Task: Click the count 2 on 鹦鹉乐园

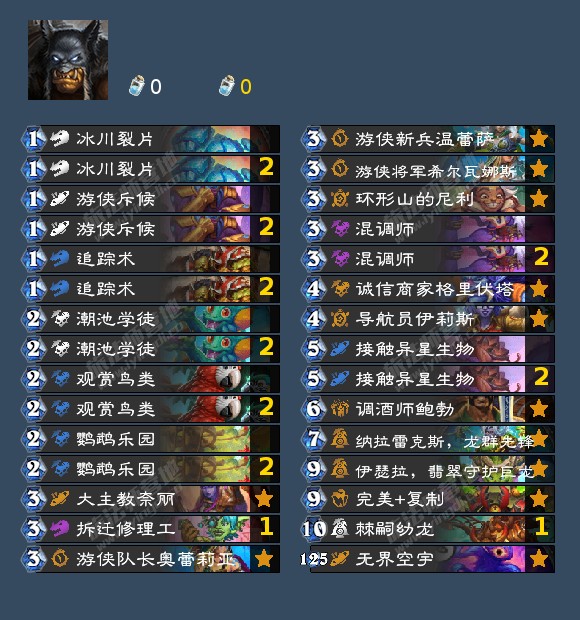Action: [266, 467]
